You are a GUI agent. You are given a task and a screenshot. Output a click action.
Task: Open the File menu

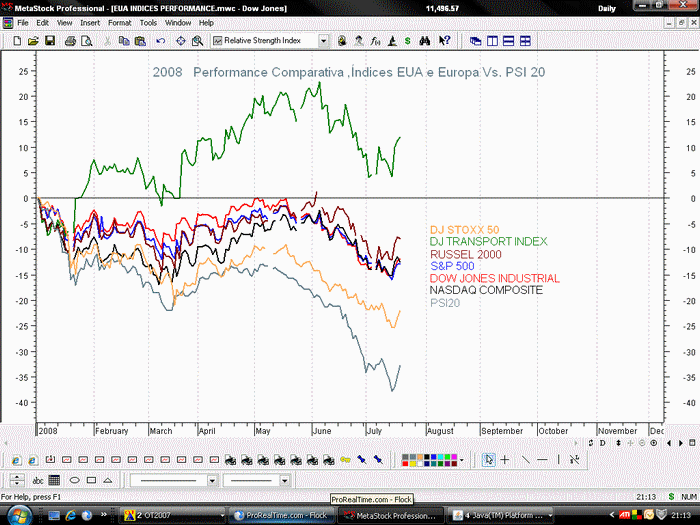click(23, 23)
